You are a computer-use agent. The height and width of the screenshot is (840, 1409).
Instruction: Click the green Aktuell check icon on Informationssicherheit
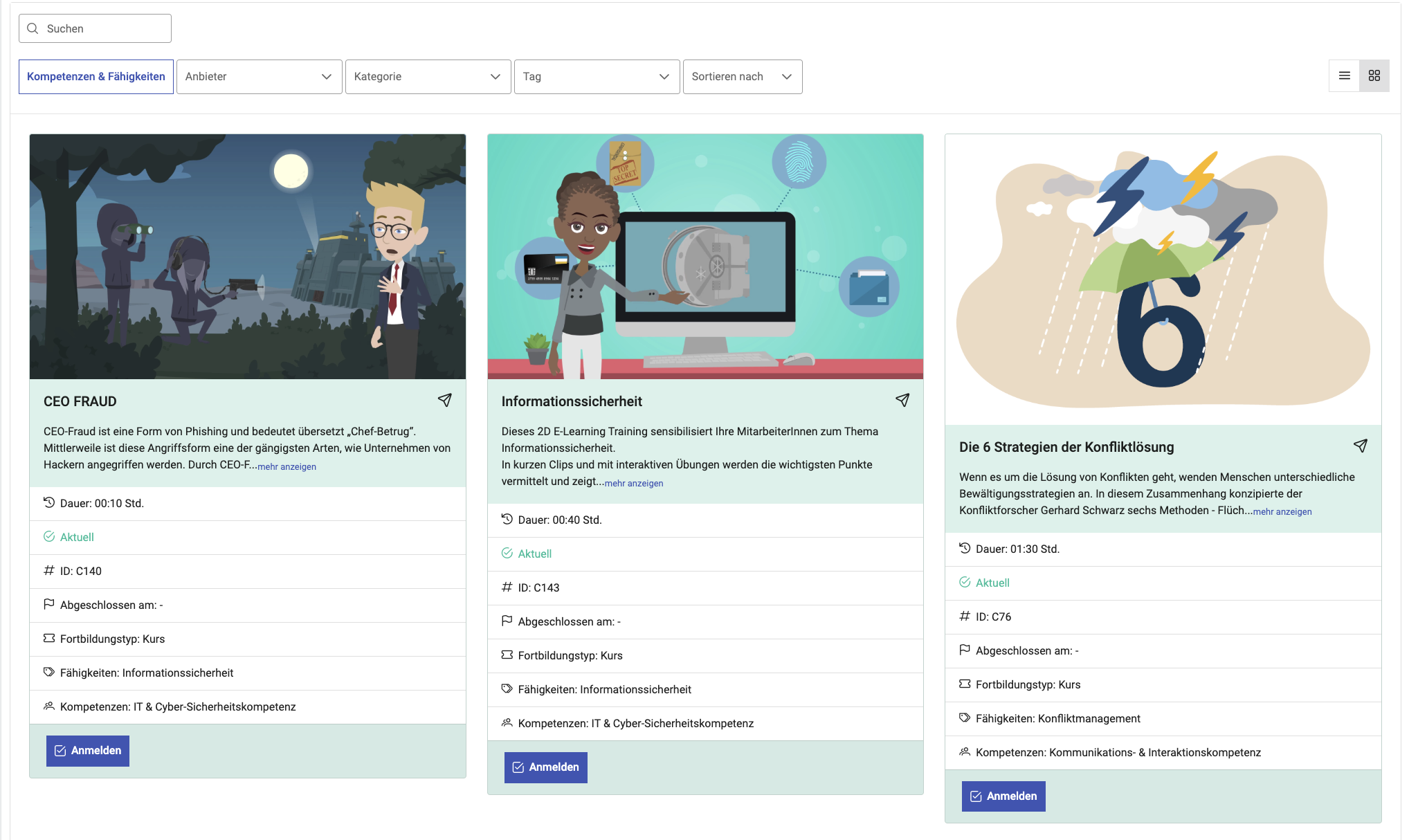tap(507, 553)
